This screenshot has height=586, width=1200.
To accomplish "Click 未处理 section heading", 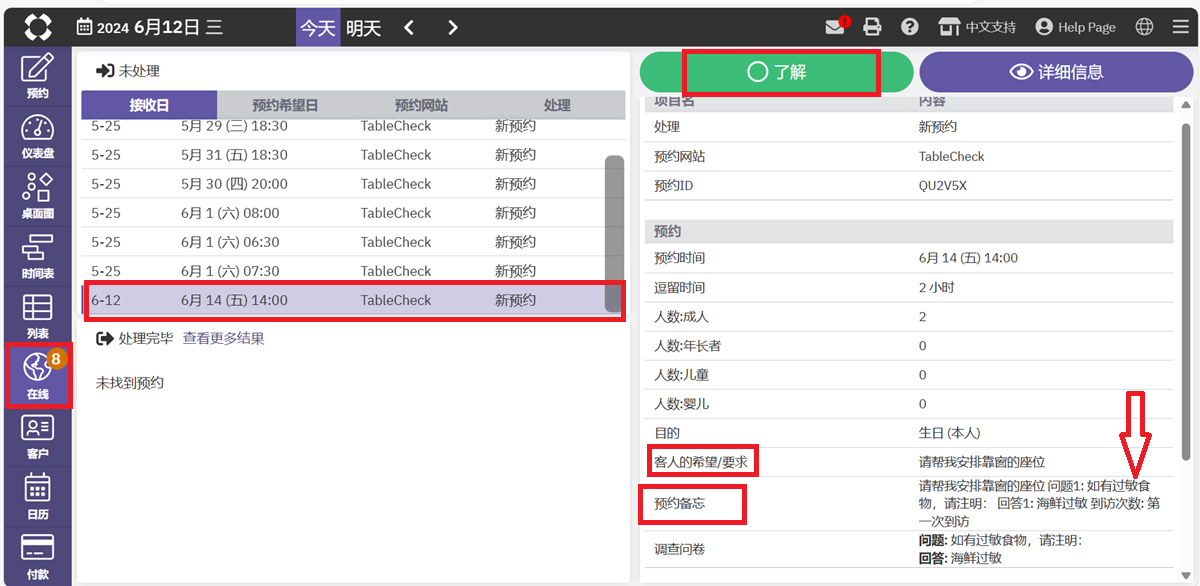I will click(128, 71).
